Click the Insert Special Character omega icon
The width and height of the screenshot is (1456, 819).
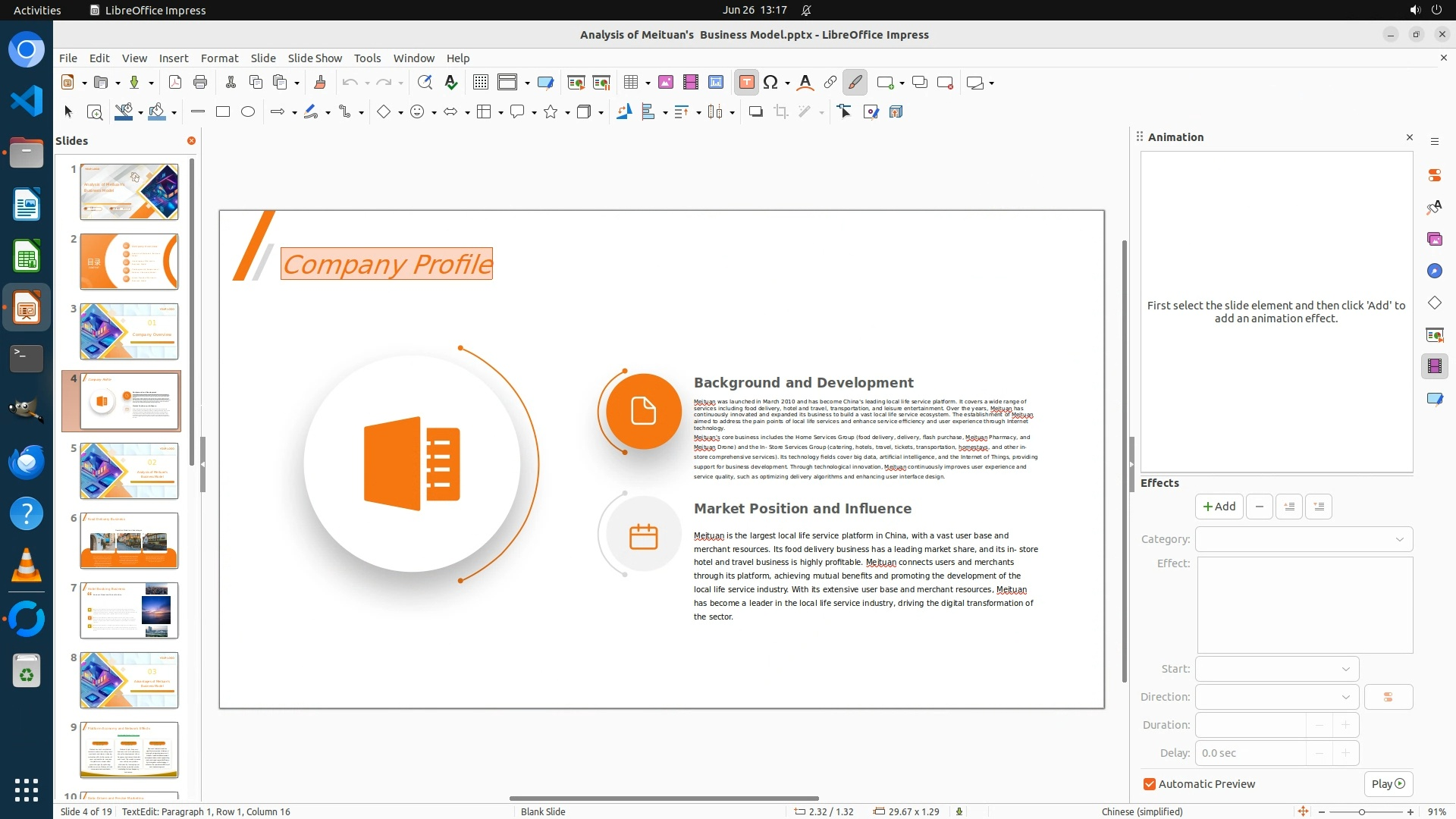pos(770,83)
